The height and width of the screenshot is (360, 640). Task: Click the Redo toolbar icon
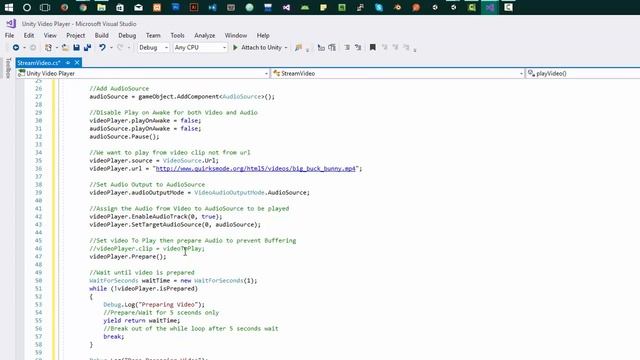tap(120, 48)
